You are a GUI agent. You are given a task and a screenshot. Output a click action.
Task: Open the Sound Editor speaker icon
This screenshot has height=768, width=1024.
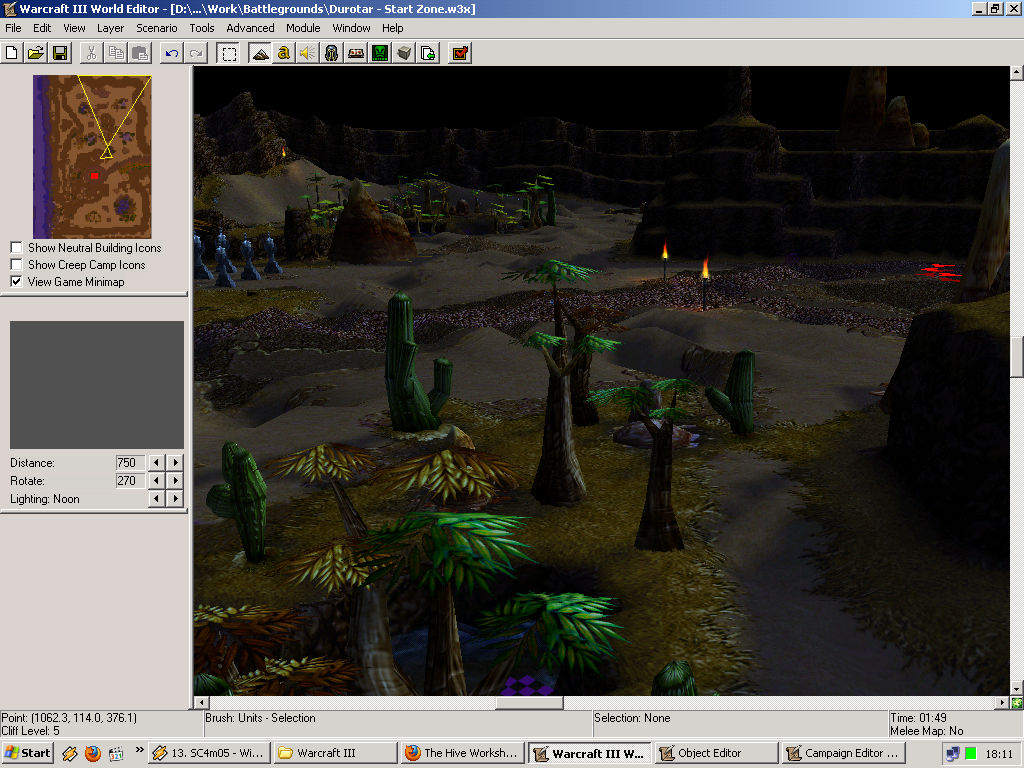coord(308,53)
